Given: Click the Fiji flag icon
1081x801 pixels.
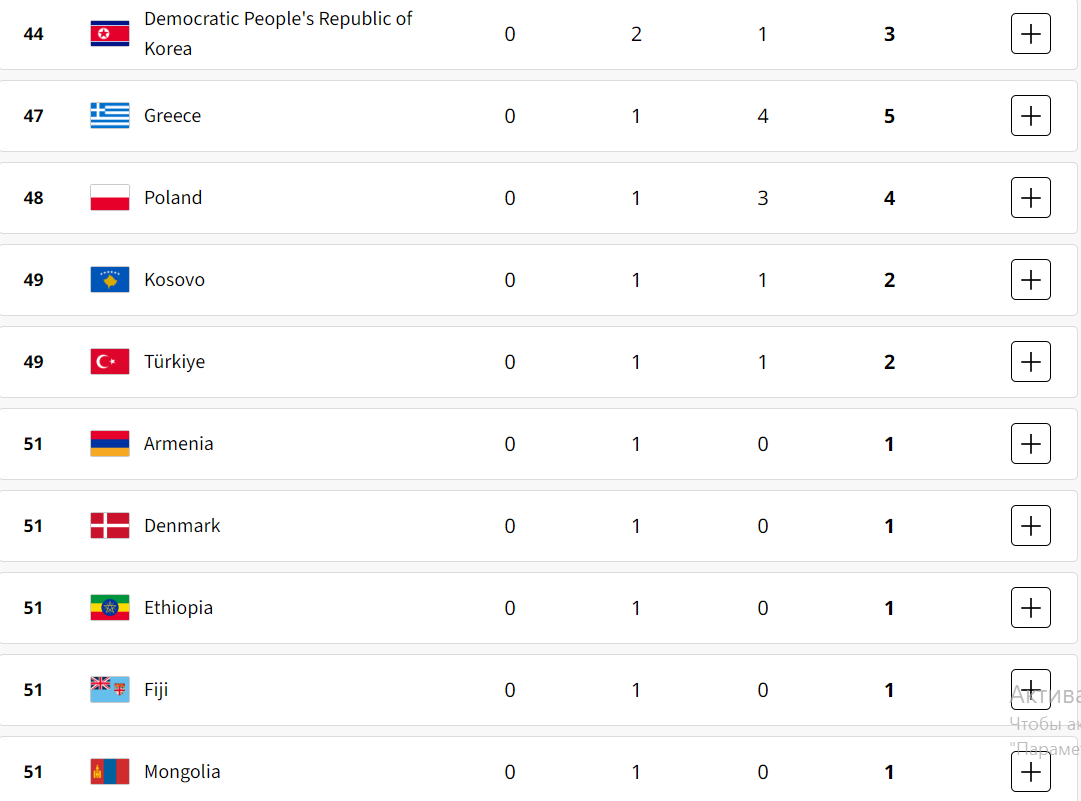Looking at the screenshot, I should coord(110,690).
